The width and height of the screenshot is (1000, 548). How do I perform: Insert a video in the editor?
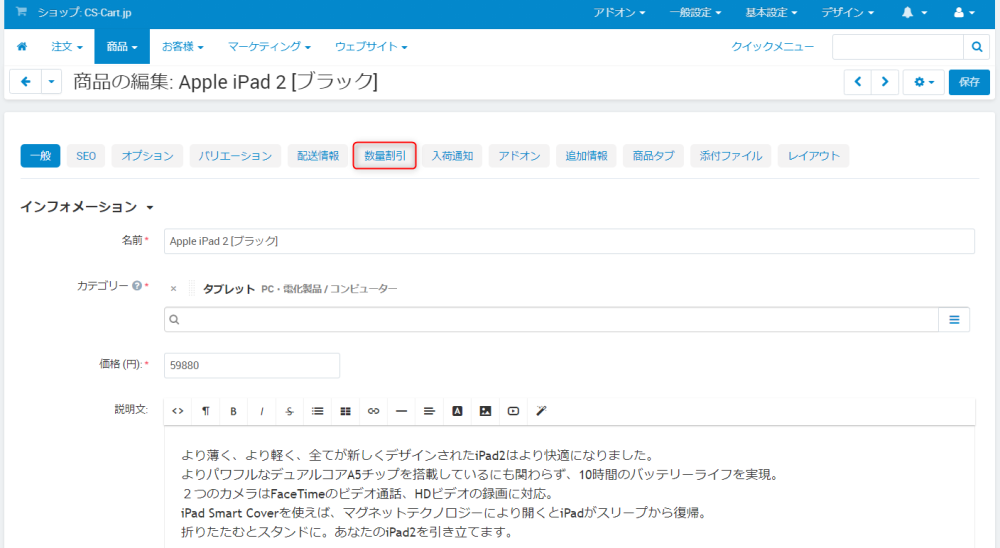[513, 411]
